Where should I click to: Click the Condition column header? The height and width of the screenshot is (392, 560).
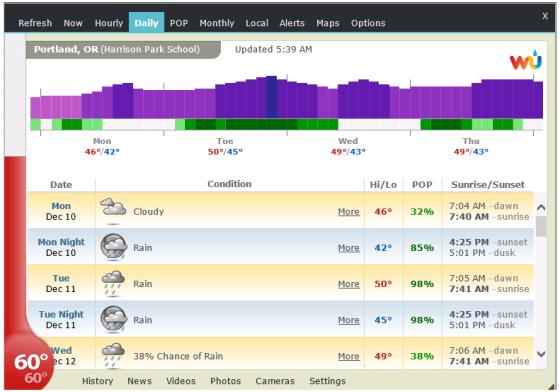click(x=229, y=184)
